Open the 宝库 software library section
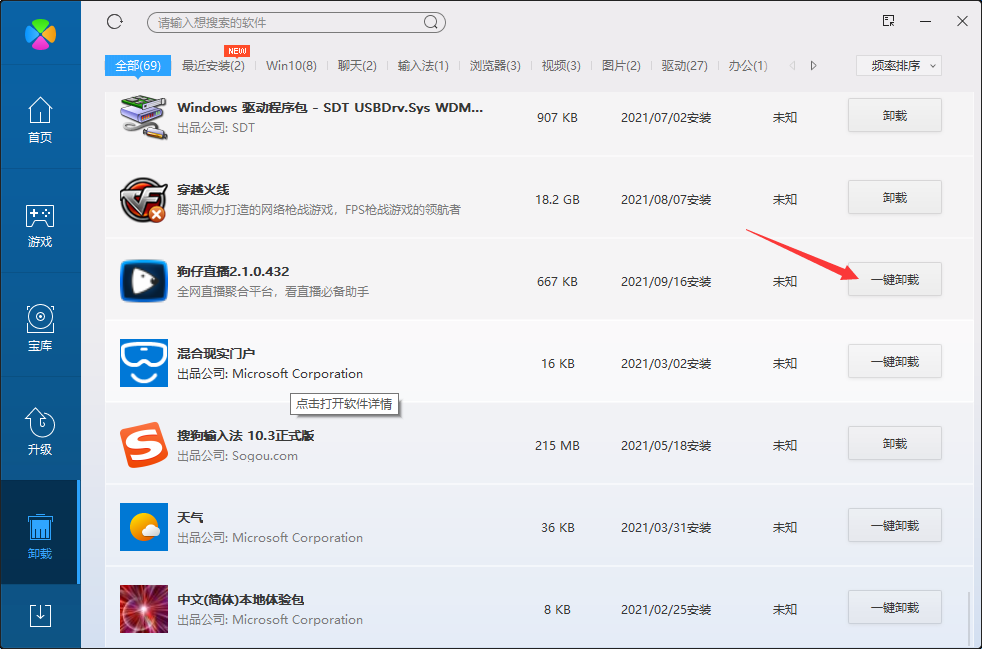Image resolution: width=982 pixels, height=649 pixels. pyautogui.click(x=40, y=328)
